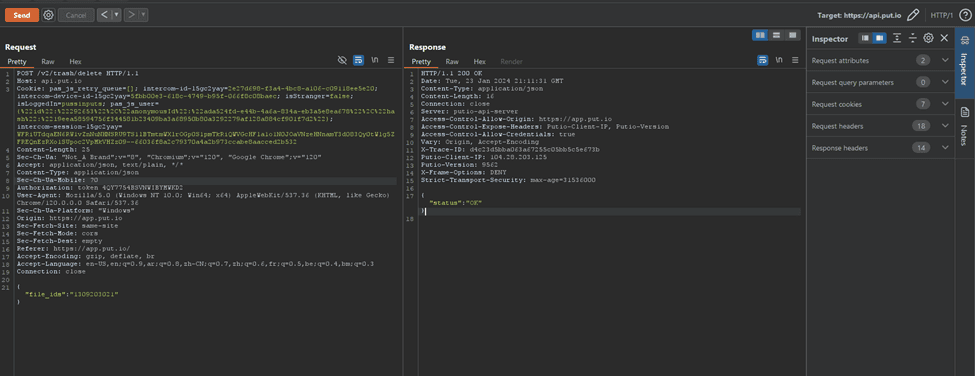Switch to the top/bottom split layout
Screen dimensions: 975x376
[x=776, y=35]
